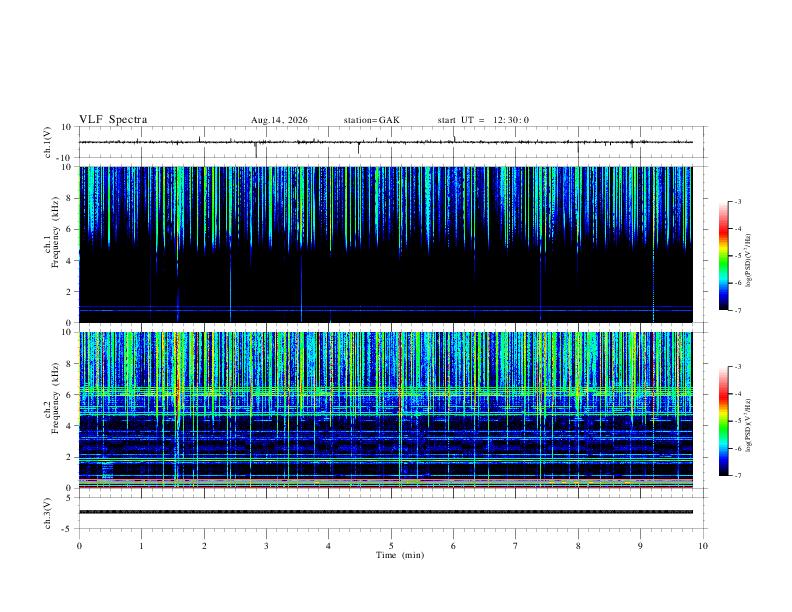Click the 5-minute tick label on time axis

pyautogui.click(x=391, y=546)
